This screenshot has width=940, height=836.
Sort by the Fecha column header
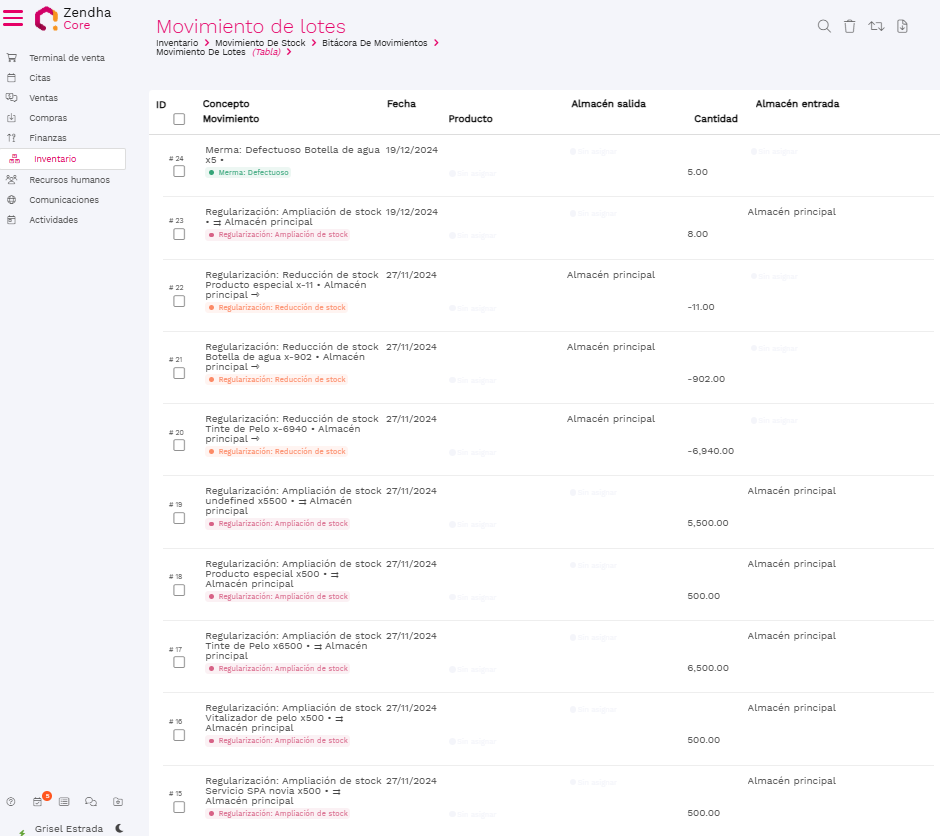click(401, 104)
